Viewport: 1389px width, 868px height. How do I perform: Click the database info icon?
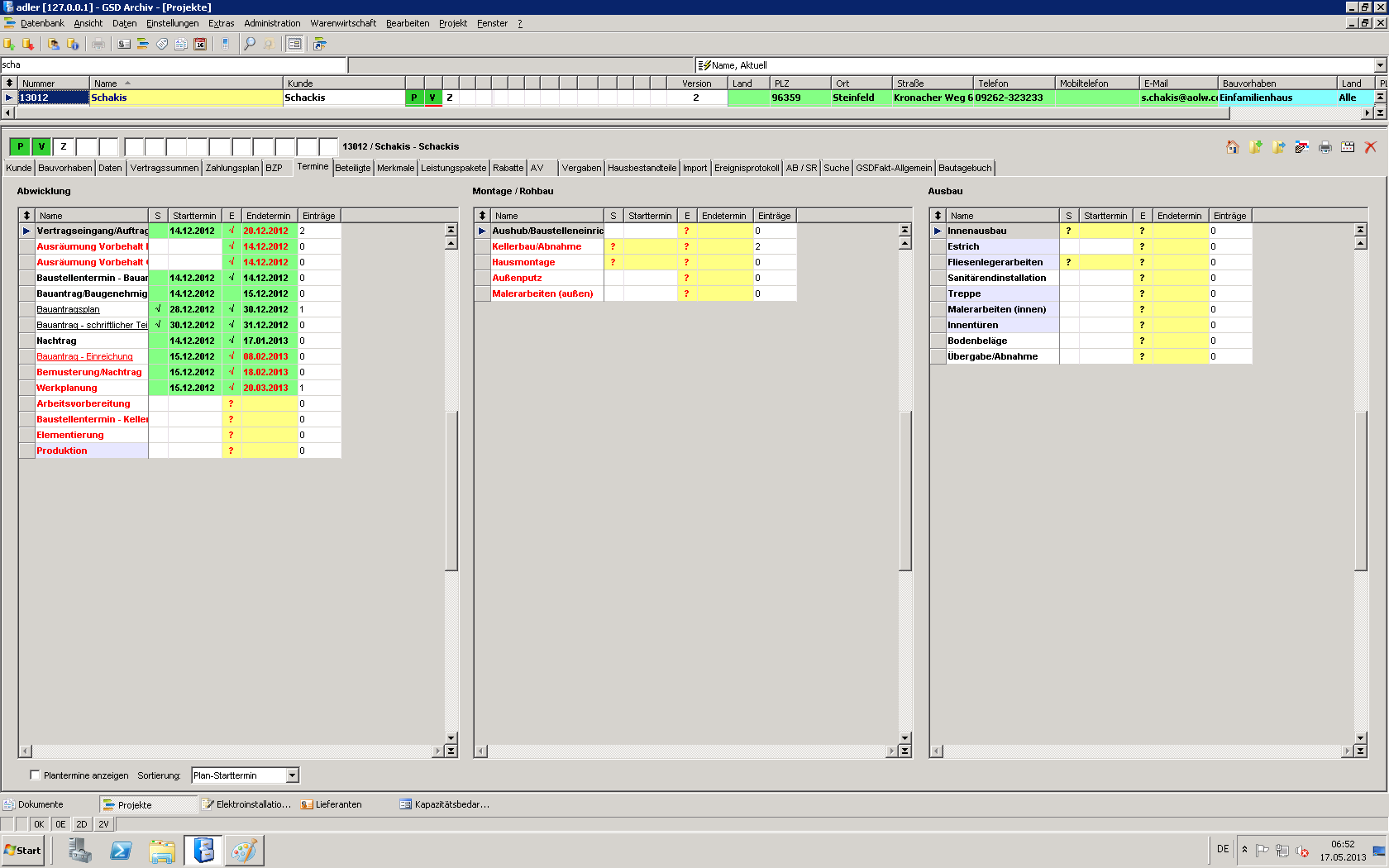tap(73, 44)
